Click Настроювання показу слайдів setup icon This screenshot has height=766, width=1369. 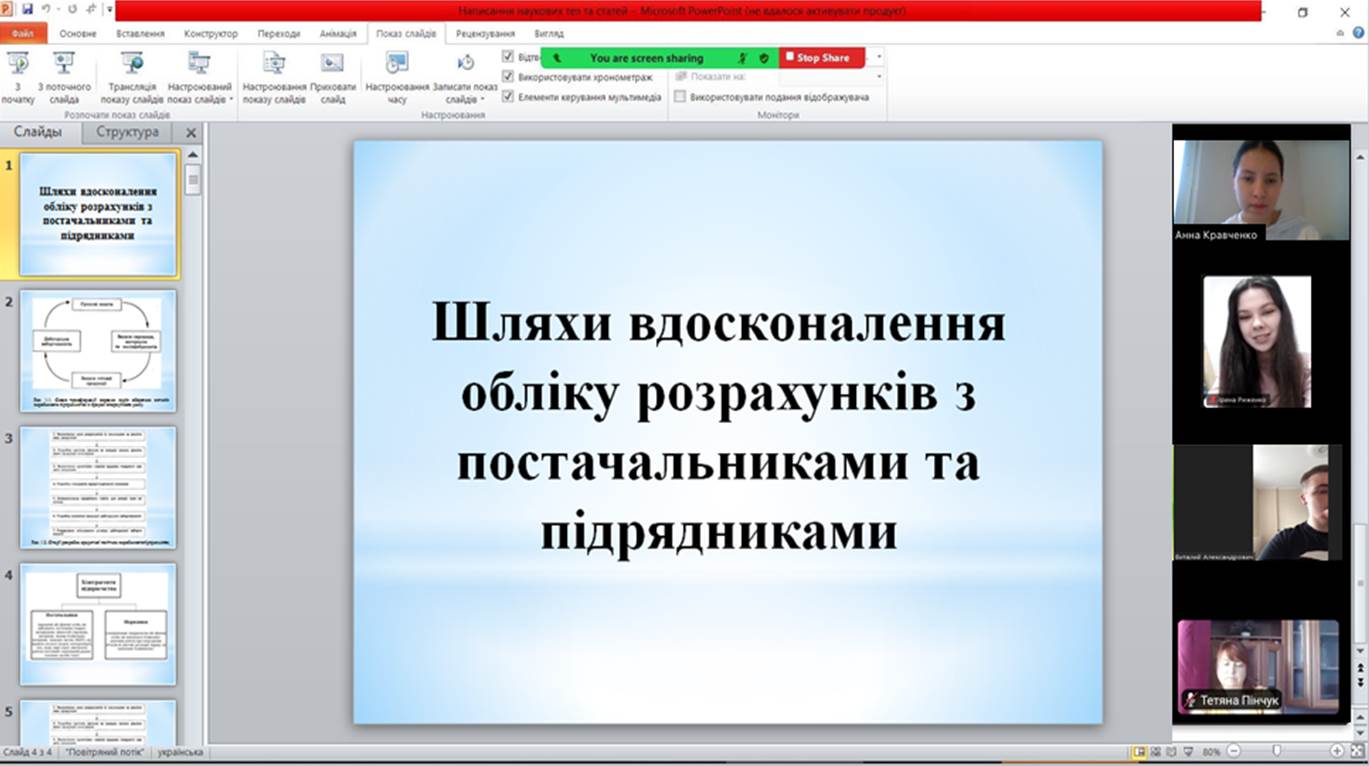274,78
